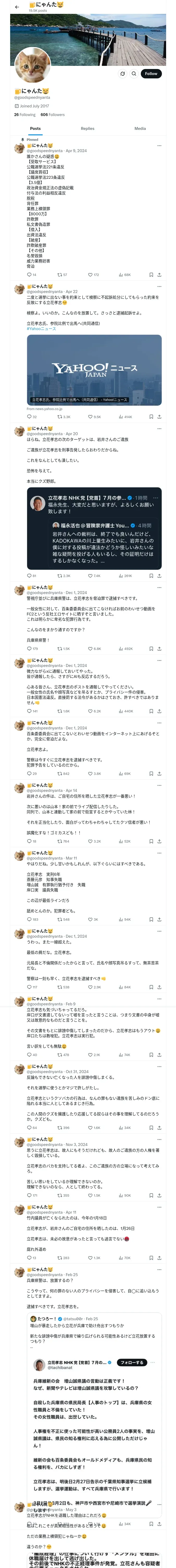176x1568 pixels.
Task: Click the Grok icon left of profile search
Action: pyautogui.click(x=123, y=74)
